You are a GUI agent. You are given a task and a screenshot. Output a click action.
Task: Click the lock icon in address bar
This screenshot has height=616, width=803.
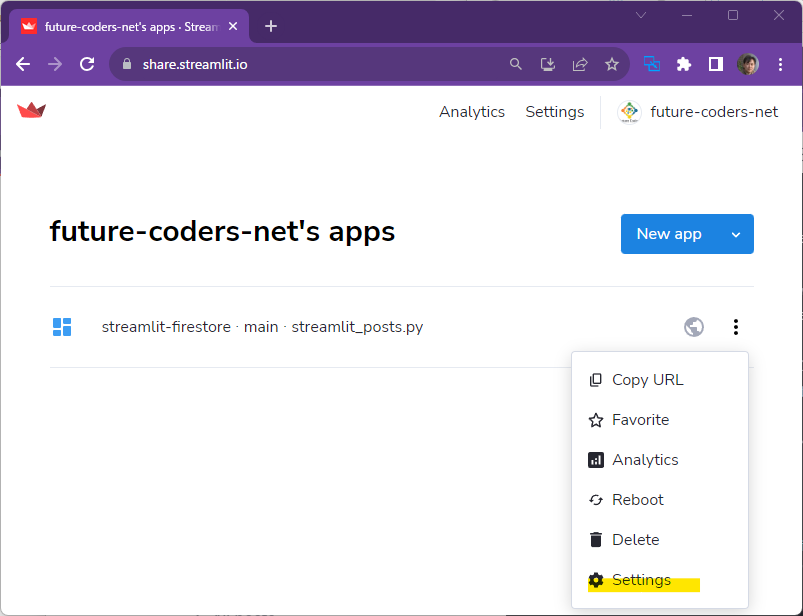point(127,64)
